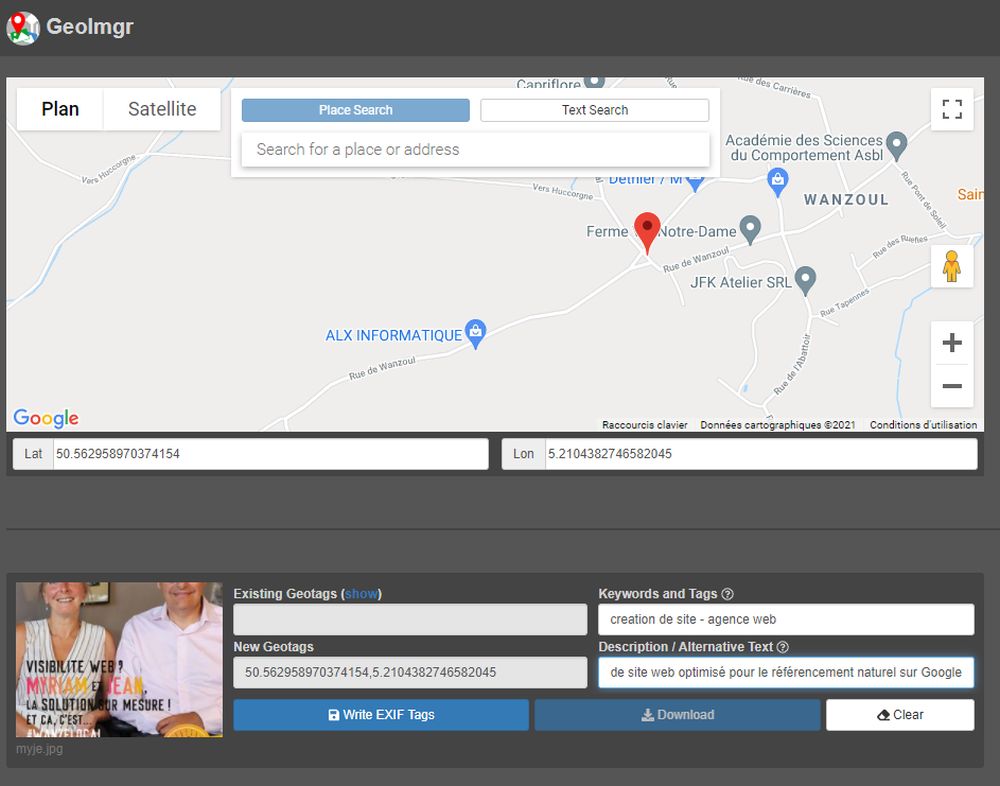Click help icon beside Description / Alternative Text
The height and width of the screenshot is (786, 1000).
(x=783, y=647)
